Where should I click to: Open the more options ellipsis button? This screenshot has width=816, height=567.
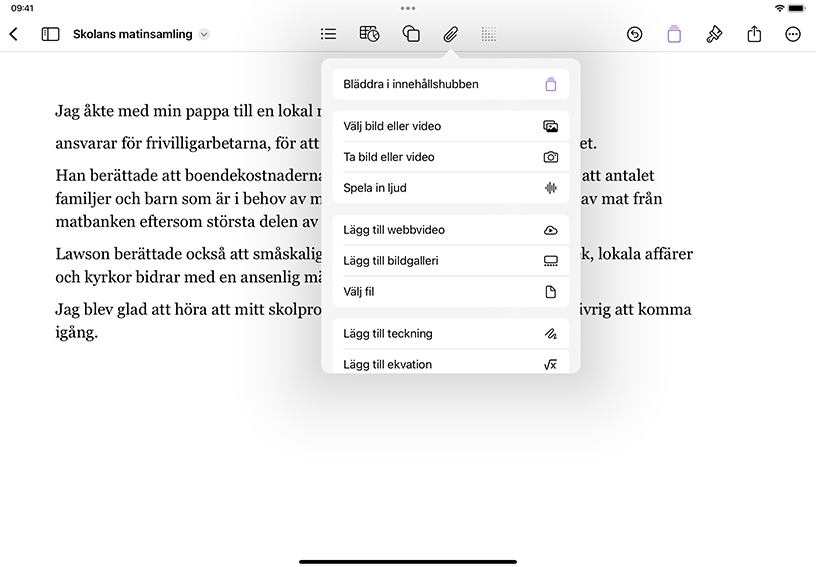[x=793, y=34]
